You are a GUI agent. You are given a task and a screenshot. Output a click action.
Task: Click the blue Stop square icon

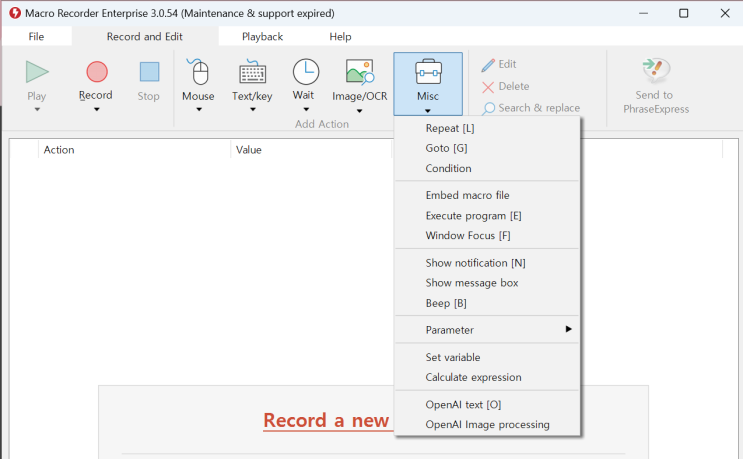pyautogui.click(x=149, y=72)
